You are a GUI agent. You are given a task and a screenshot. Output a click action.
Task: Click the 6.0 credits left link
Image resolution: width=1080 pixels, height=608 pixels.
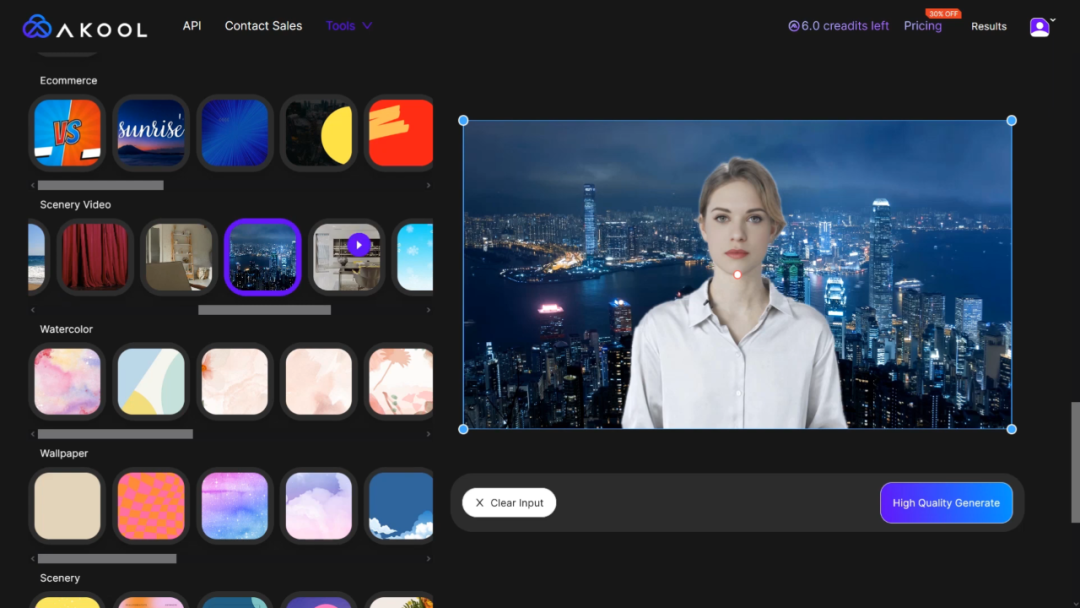pos(838,26)
